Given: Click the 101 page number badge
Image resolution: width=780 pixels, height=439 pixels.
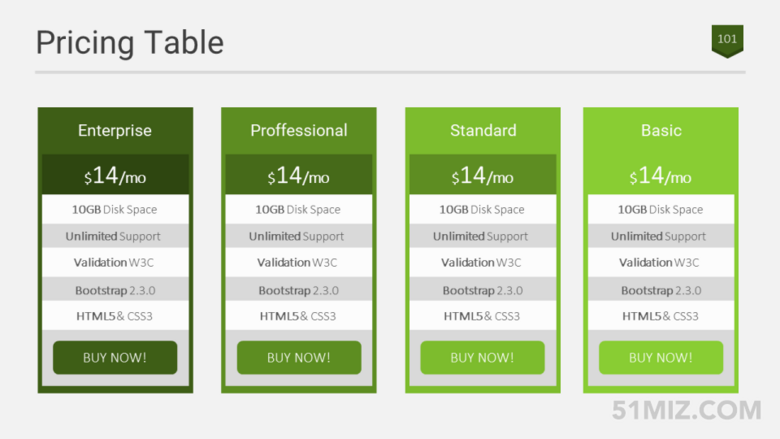Looking at the screenshot, I should click(727, 41).
